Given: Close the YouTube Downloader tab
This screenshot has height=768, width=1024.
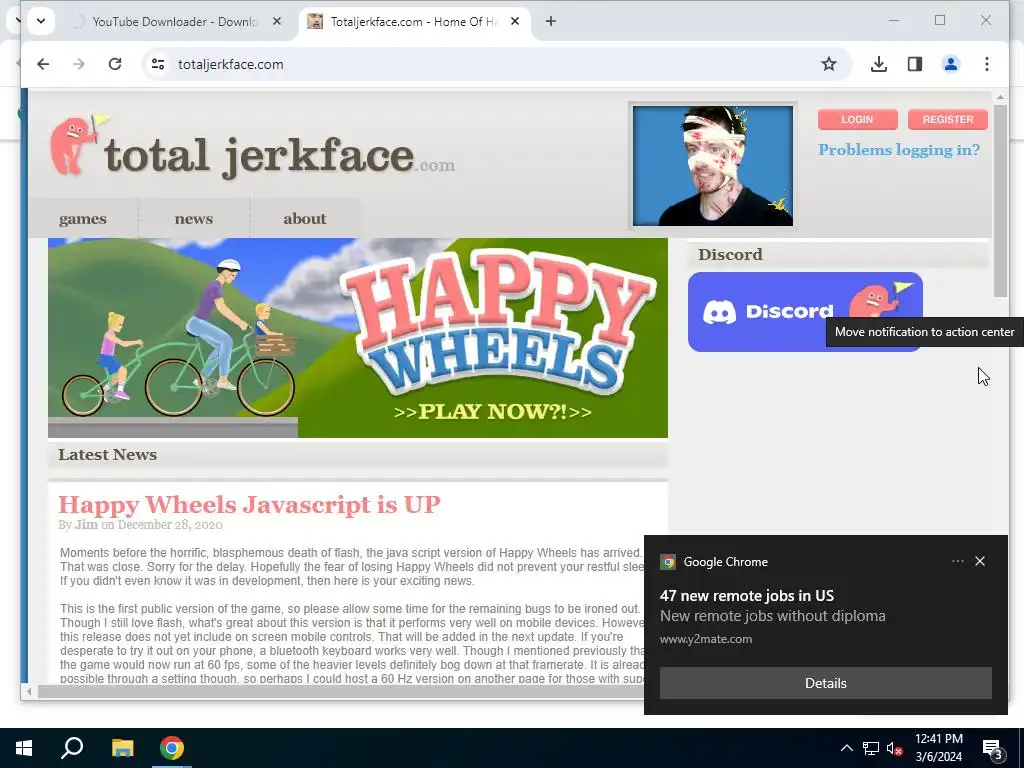Looking at the screenshot, I should click(277, 22).
